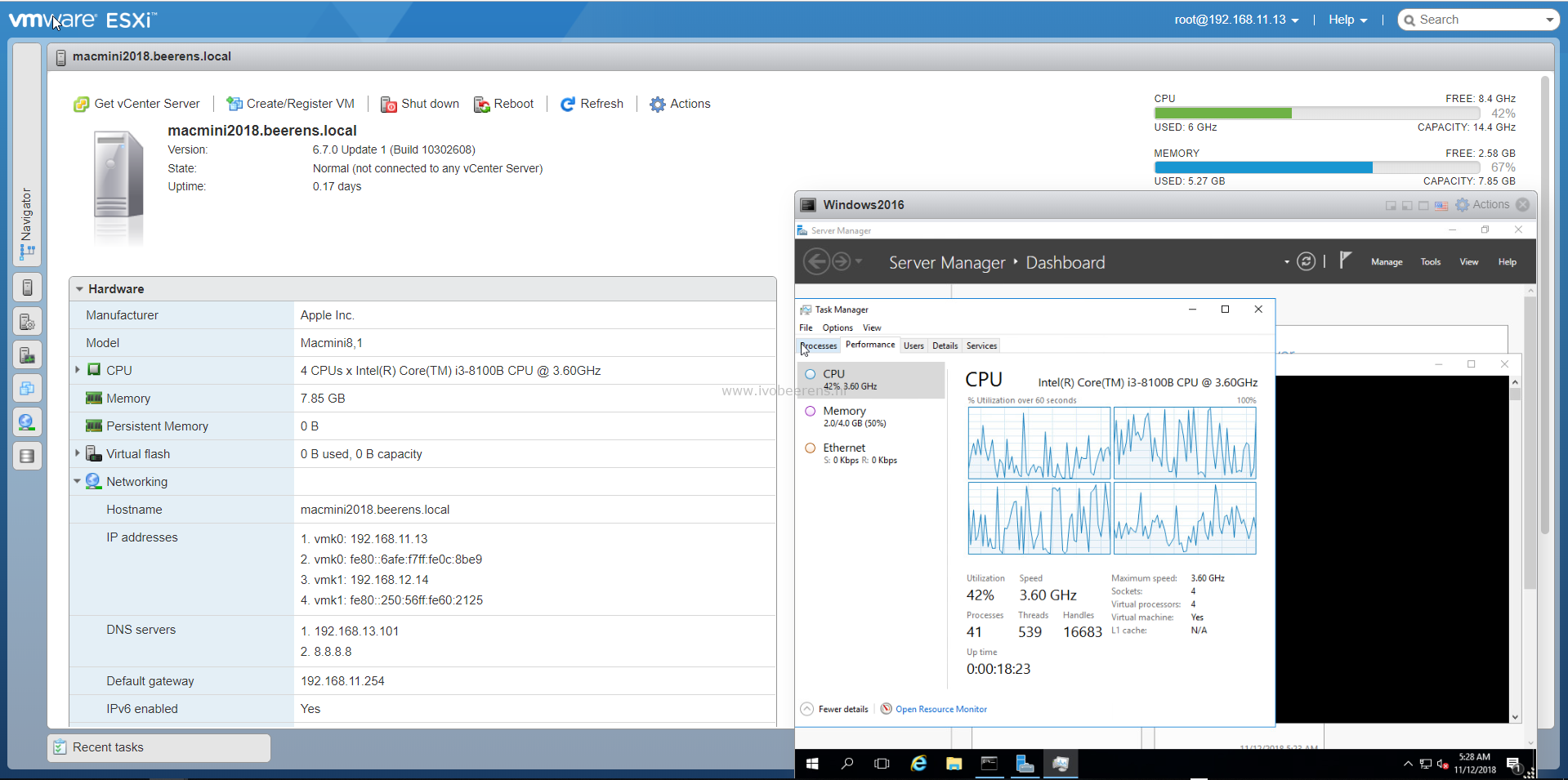Close the Windows2016 console window

pos(1523,205)
